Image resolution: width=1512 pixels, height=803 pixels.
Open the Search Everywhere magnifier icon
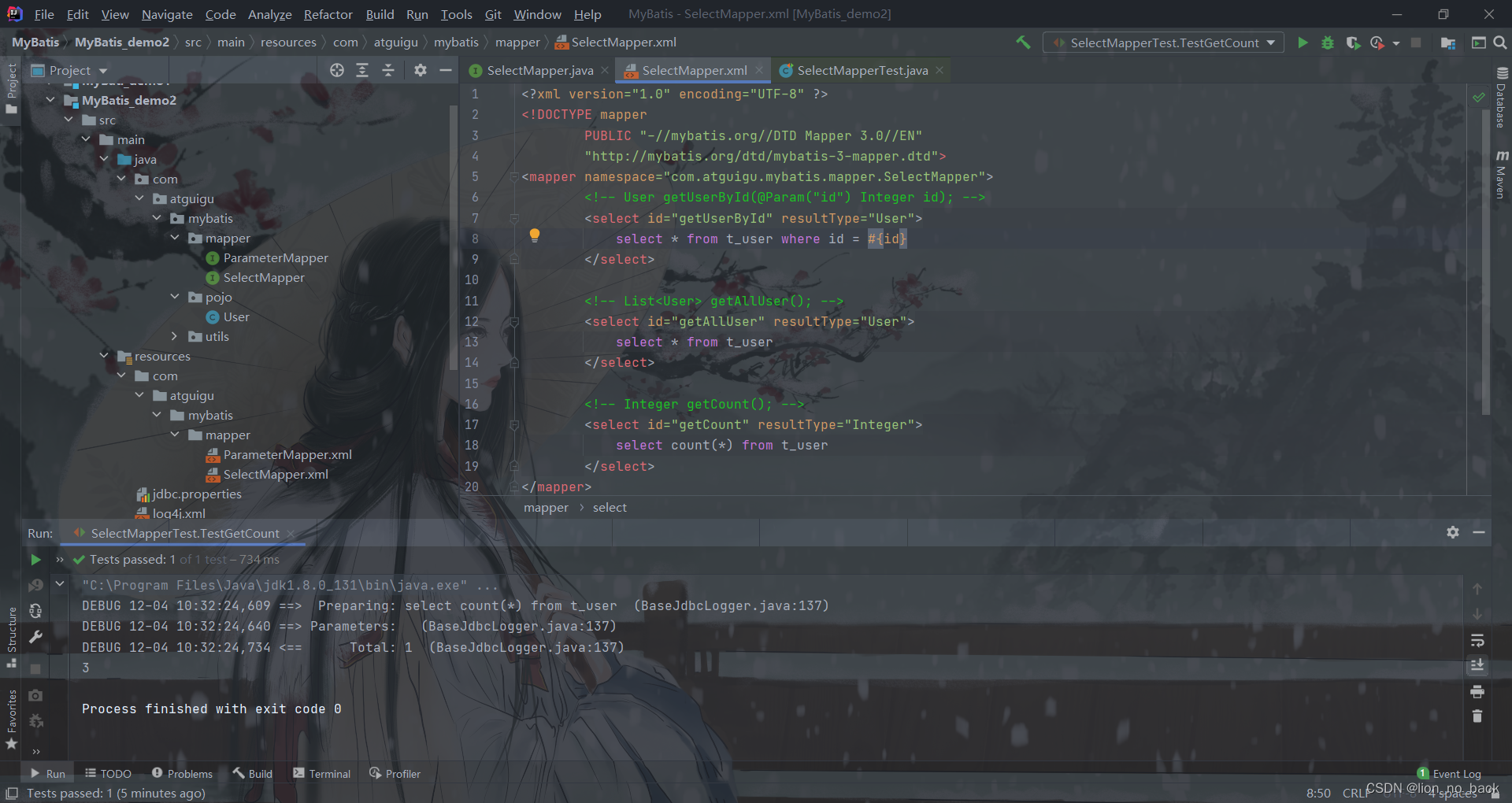pyautogui.click(x=1500, y=43)
